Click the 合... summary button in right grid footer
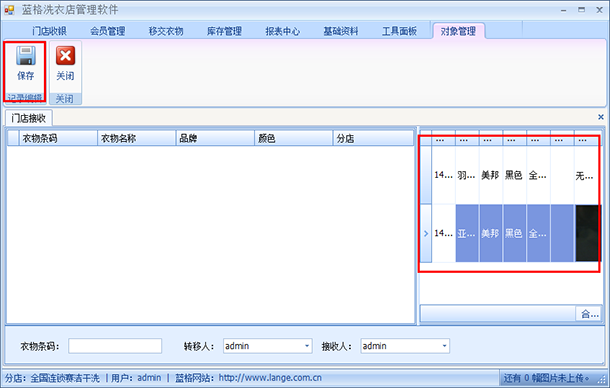Viewport: 610px width, 388px height. pos(589,314)
